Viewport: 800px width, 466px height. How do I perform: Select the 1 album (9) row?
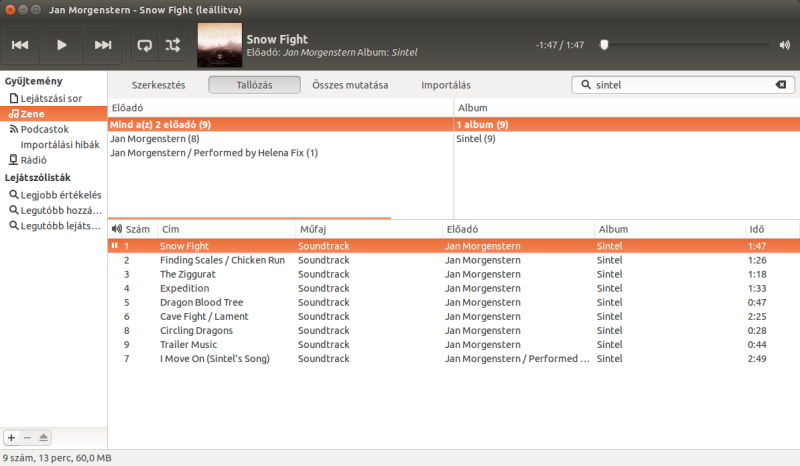[x=627, y=125]
